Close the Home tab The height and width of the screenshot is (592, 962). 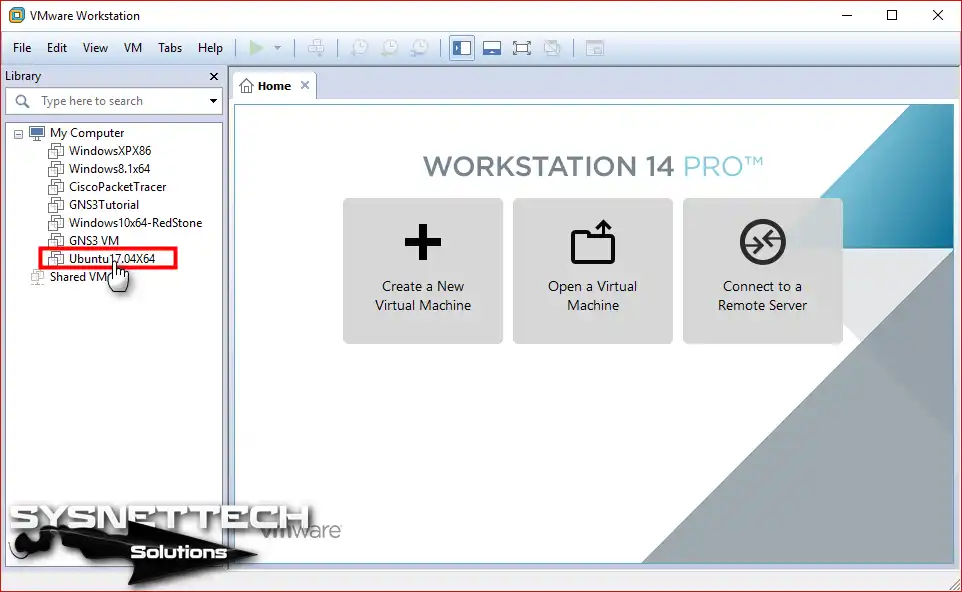click(305, 85)
